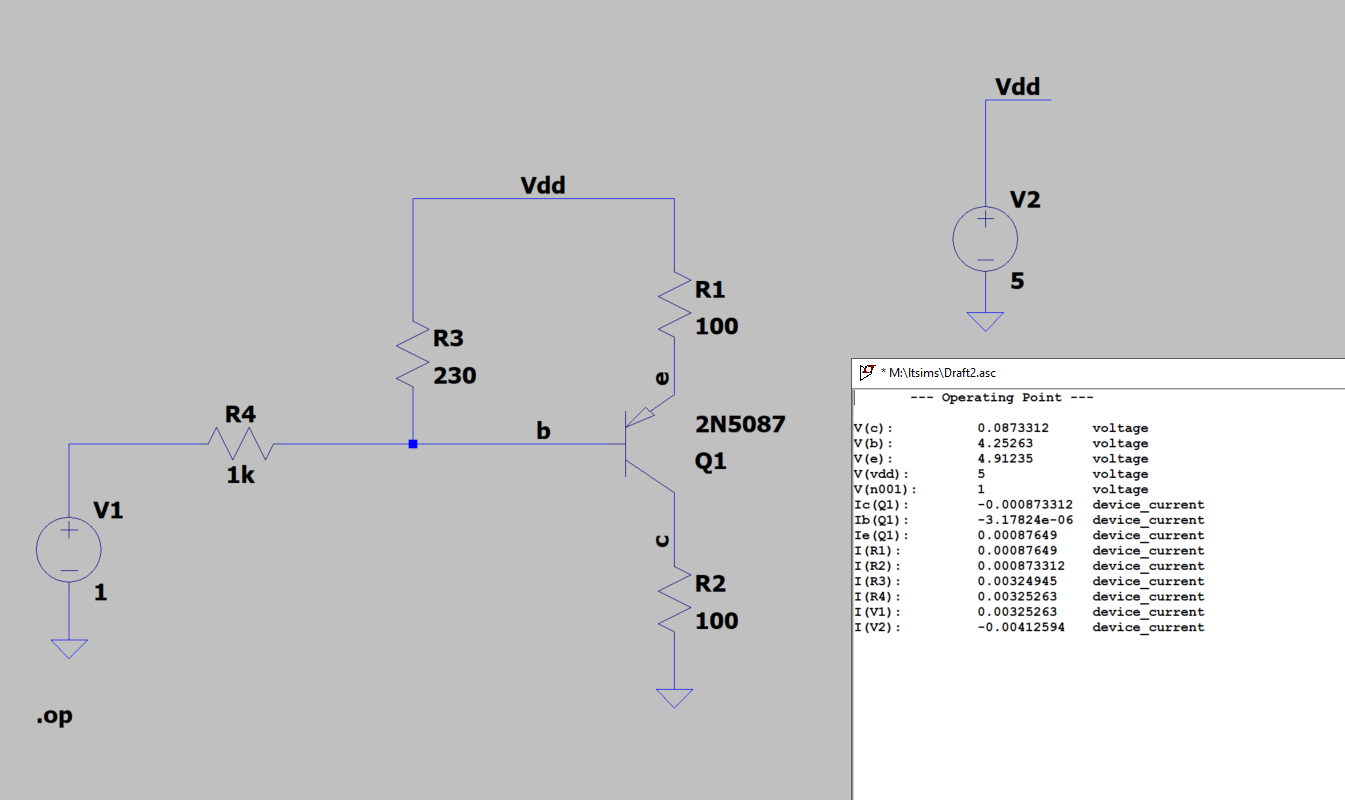Select the R1 resistor symbol
Screen dimensions: 1345x800
675,305
